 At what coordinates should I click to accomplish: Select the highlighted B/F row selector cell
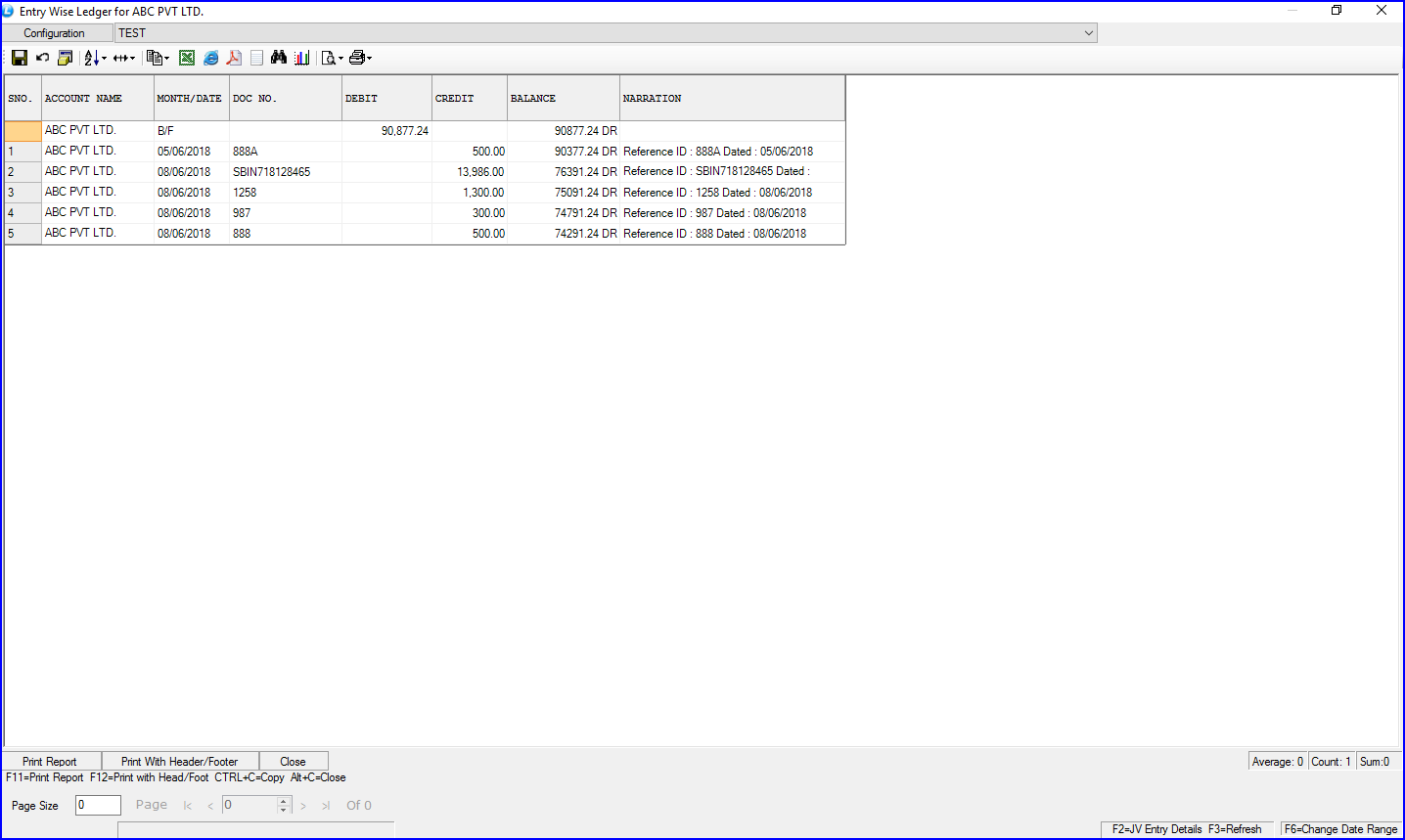click(x=23, y=130)
